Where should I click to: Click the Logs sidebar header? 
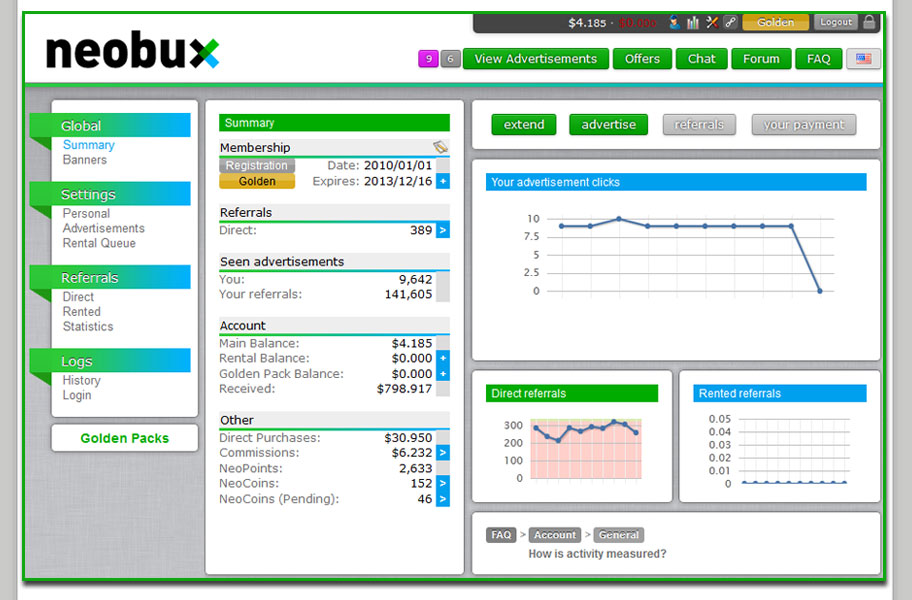111,360
